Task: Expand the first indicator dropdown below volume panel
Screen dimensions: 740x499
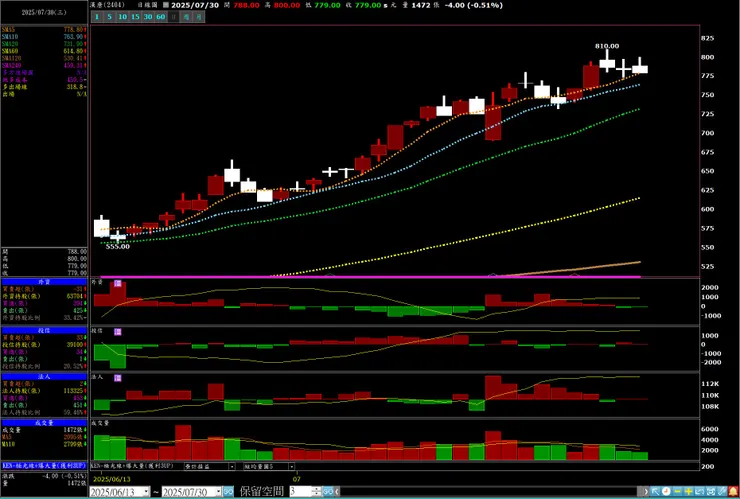Action: [x=232, y=466]
